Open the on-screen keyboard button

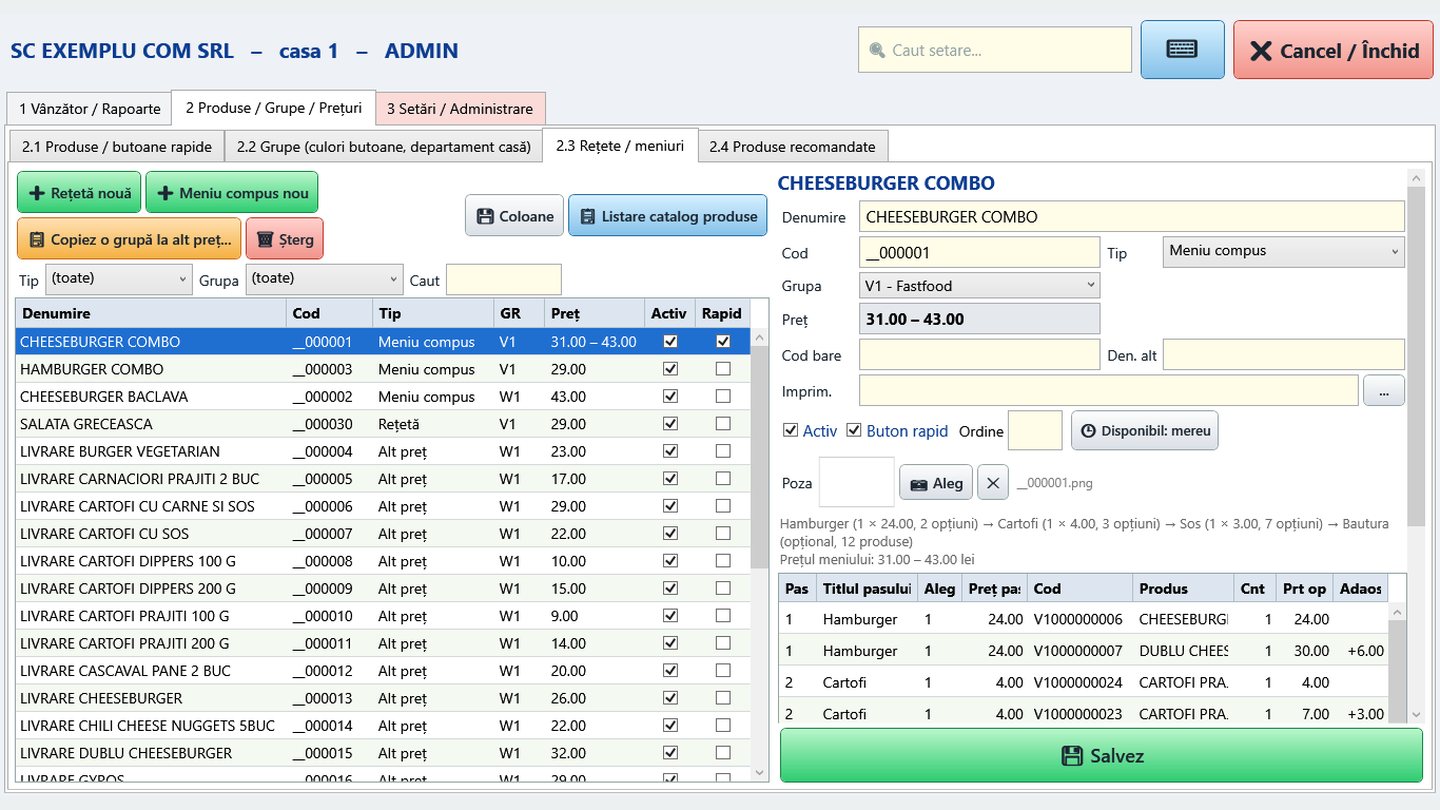[x=1182, y=49]
